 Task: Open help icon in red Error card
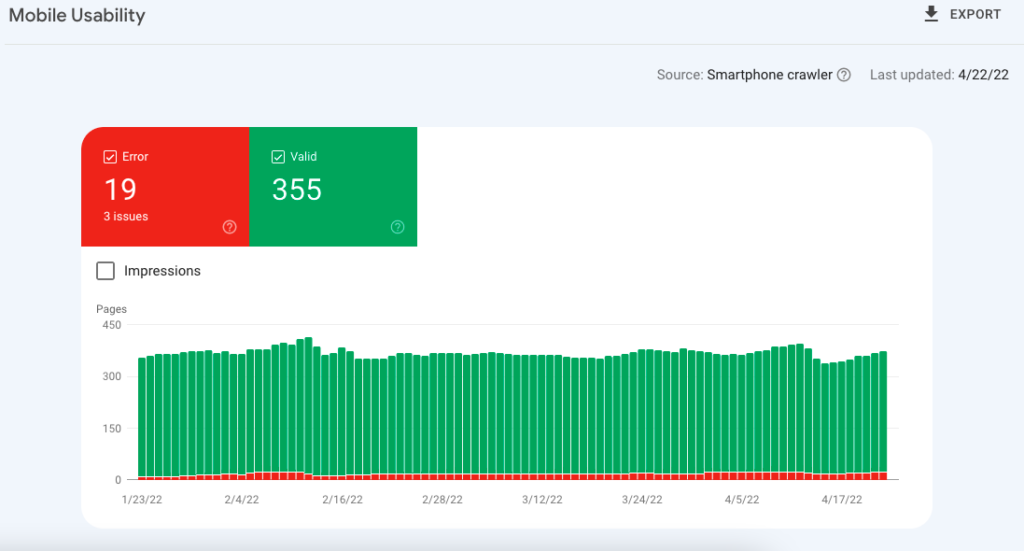click(229, 227)
